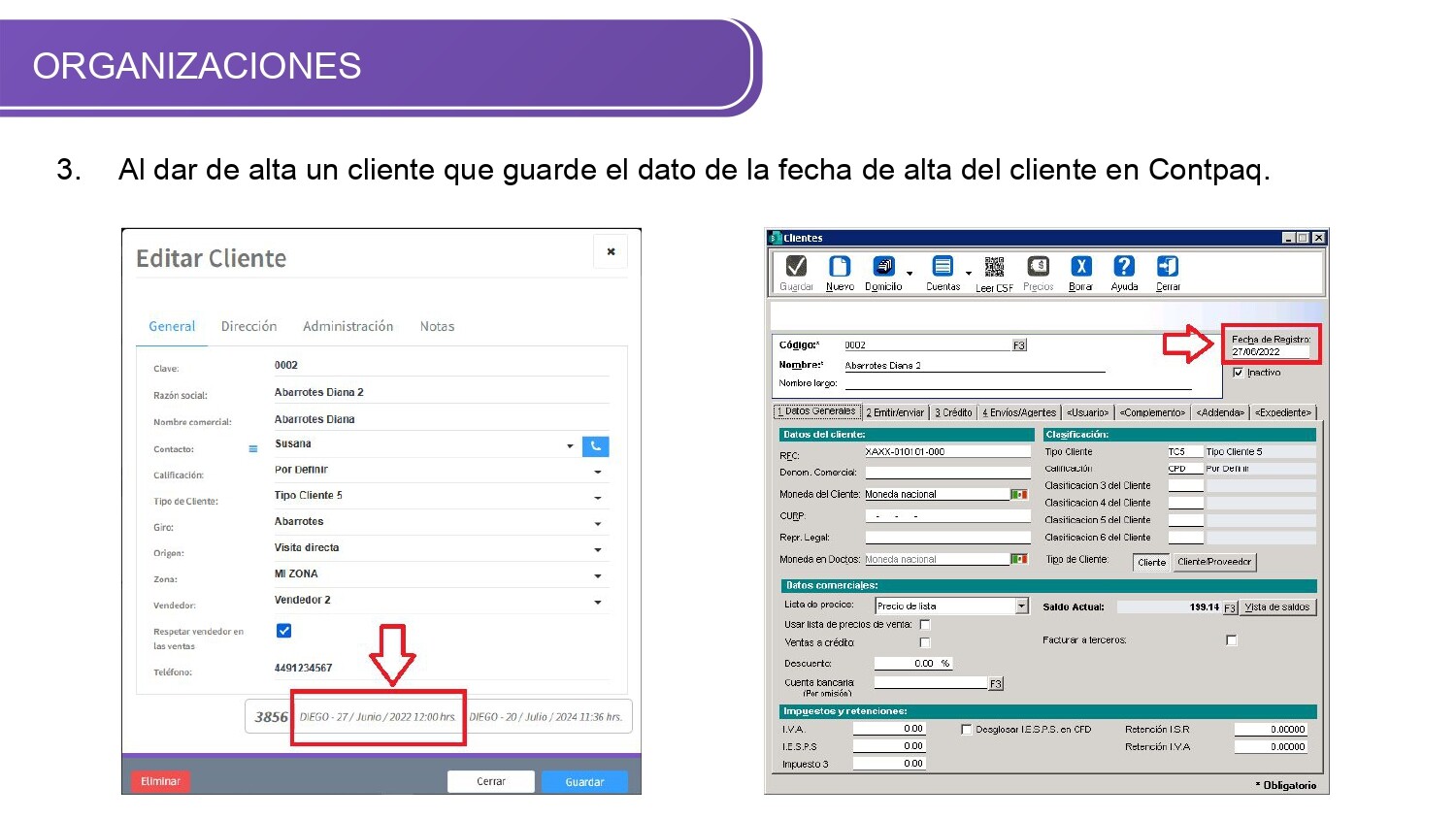Click the Borrar toolbar icon
1456x819 pixels.
pyautogui.click(x=1080, y=267)
